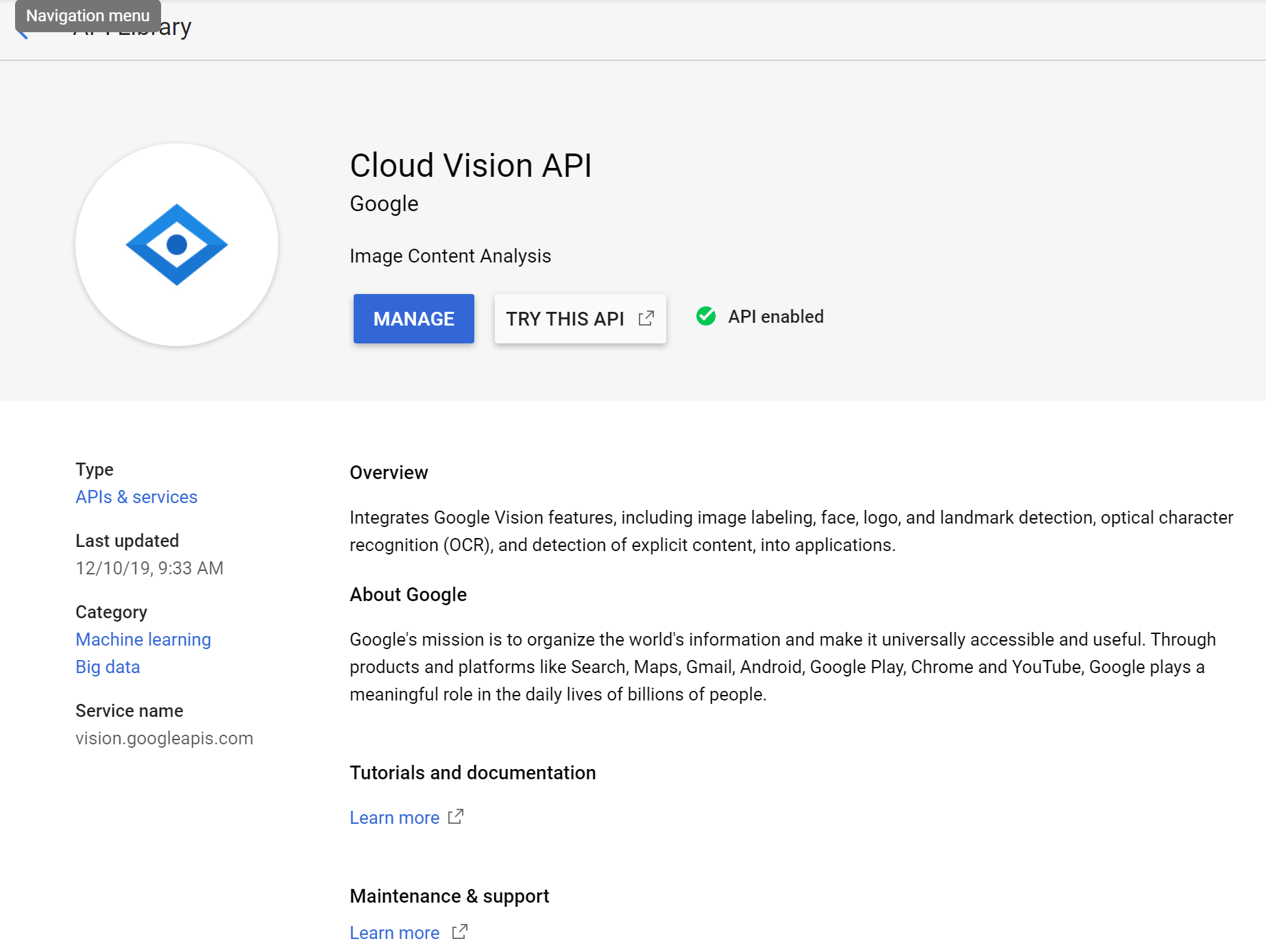Click the Type label
The image size is (1266, 952).
(95, 469)
